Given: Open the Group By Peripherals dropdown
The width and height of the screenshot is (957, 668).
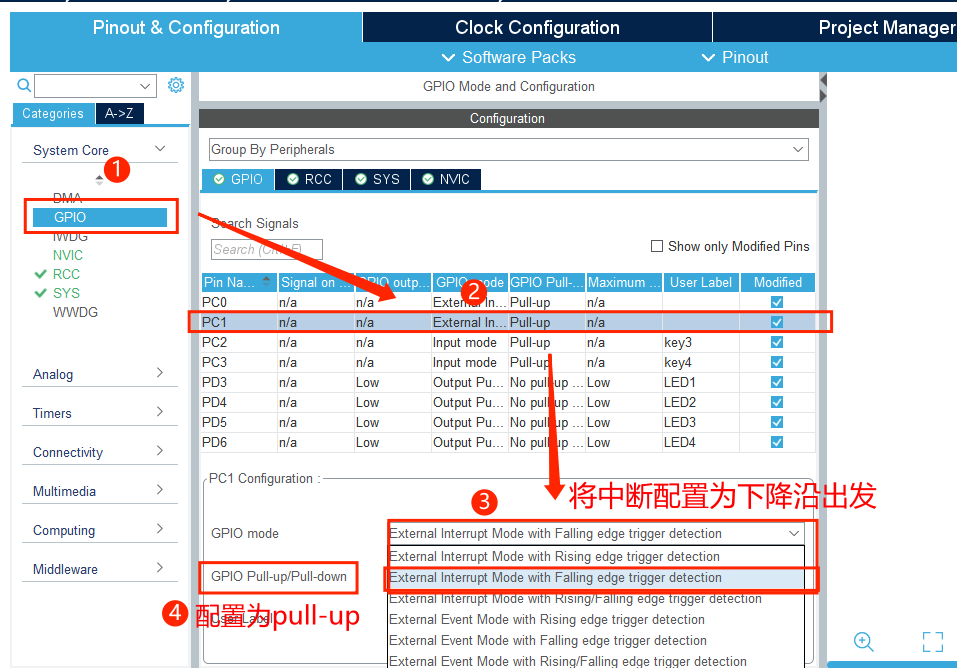Looking at the screenshot, I should [508, 150].
